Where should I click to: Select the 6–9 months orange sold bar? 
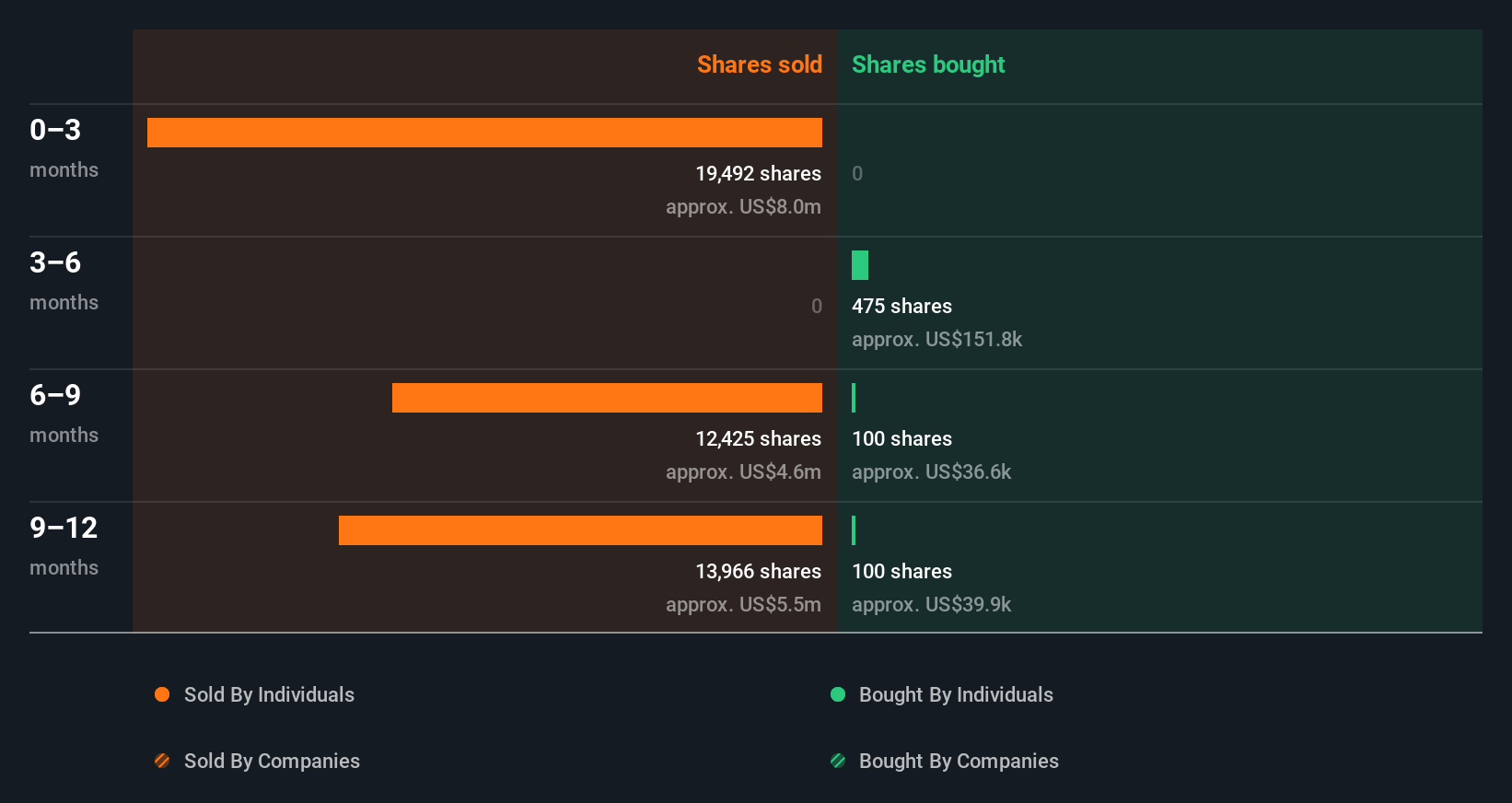(x=607, y=398)
